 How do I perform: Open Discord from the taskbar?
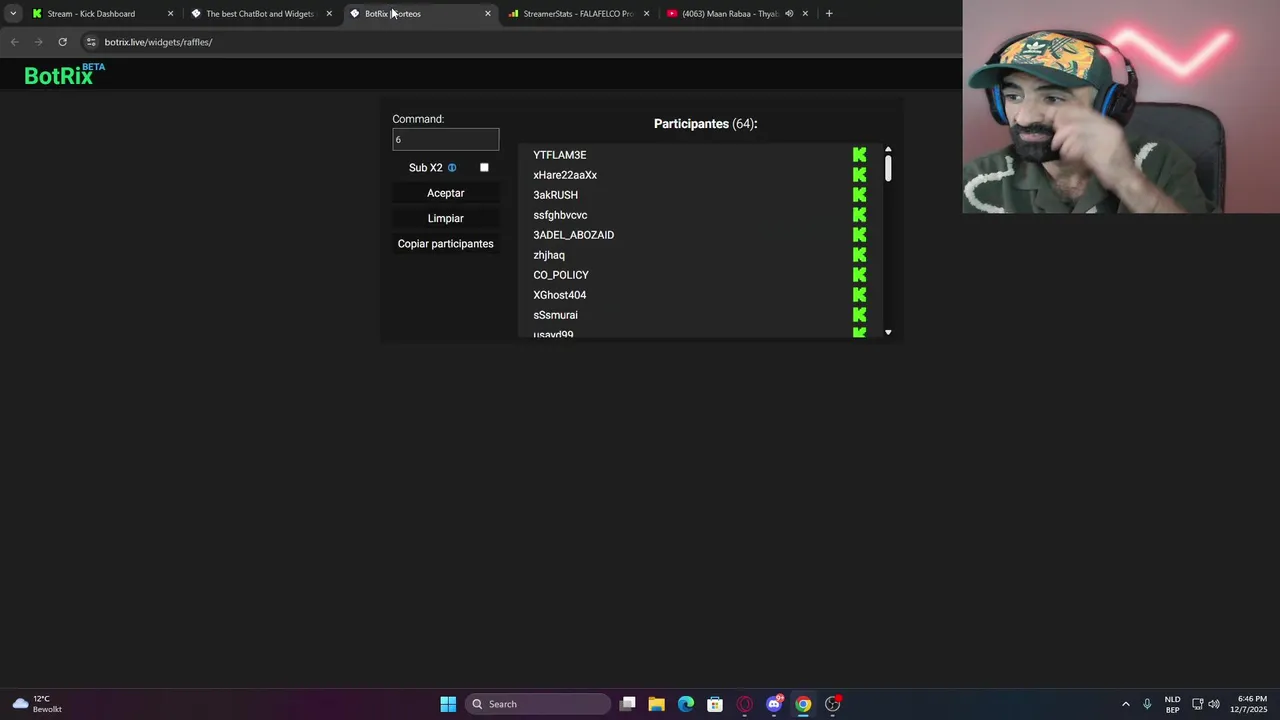pyautogui.click(x=774, y=704)
